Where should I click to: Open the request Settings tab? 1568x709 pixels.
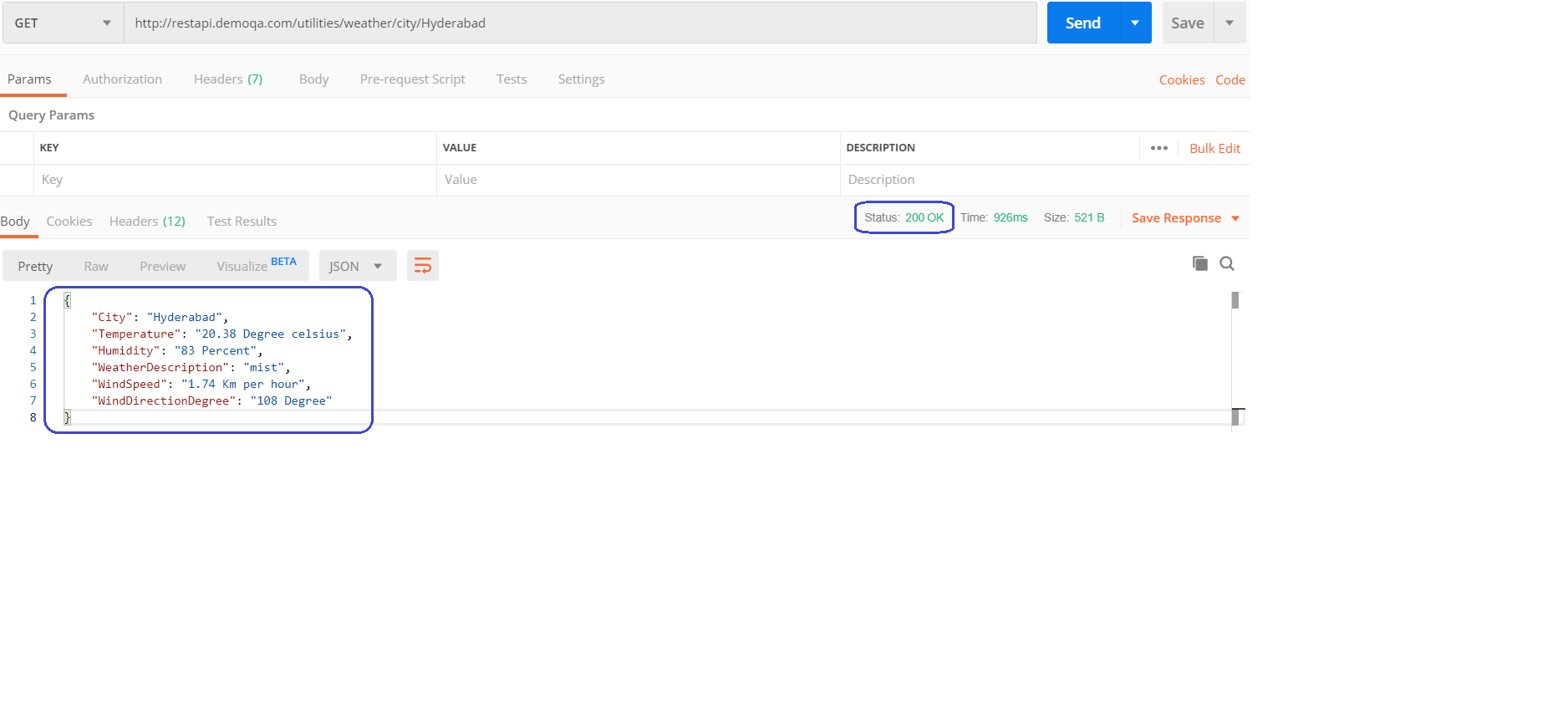[x=581, y=79]
